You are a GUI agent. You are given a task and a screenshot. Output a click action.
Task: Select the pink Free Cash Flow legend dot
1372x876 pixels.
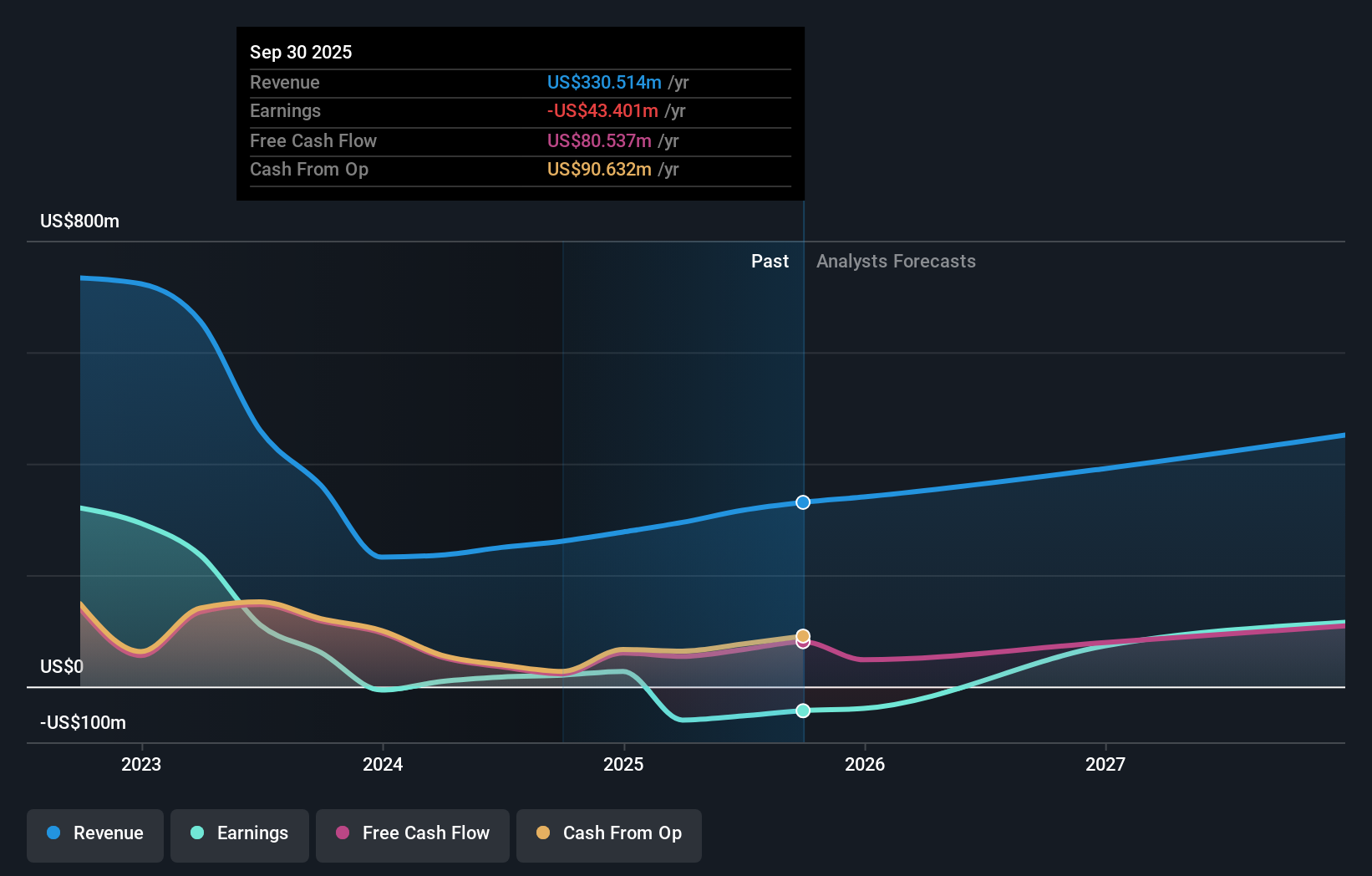point(343,833)
